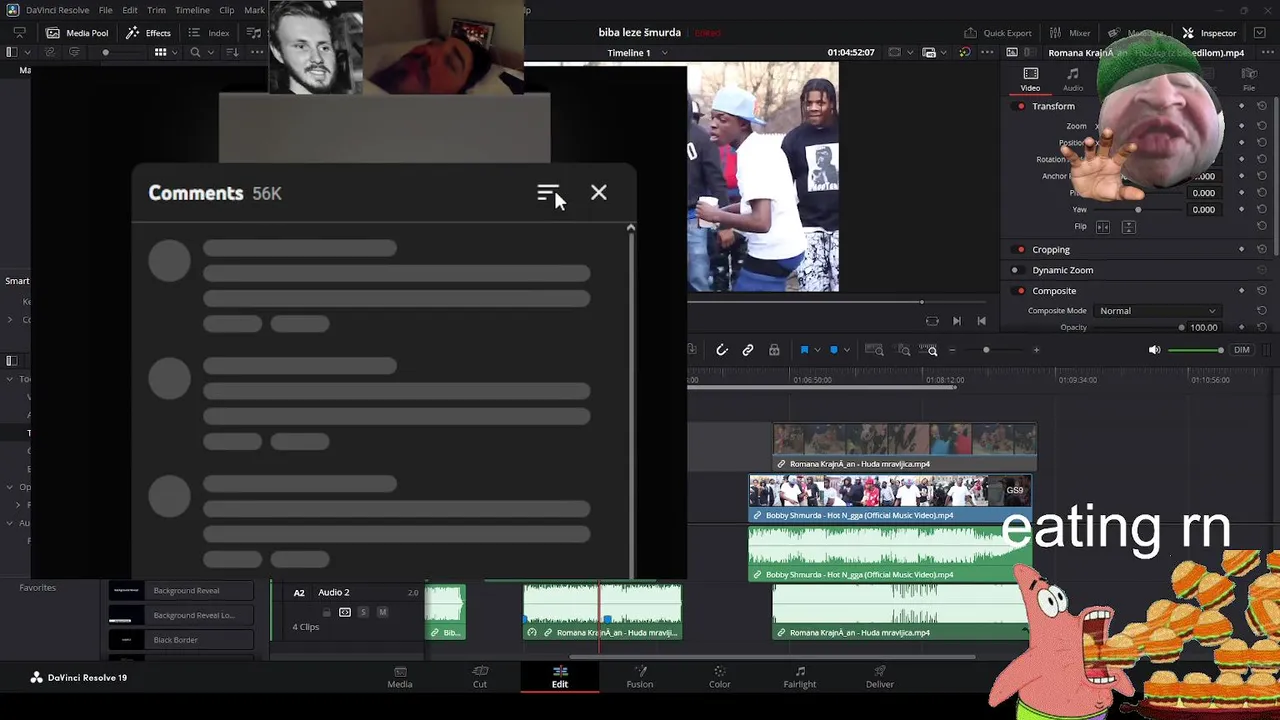Add a blue flag to clip
This screenshot has width=1280, height=720.
coord(803,350)
